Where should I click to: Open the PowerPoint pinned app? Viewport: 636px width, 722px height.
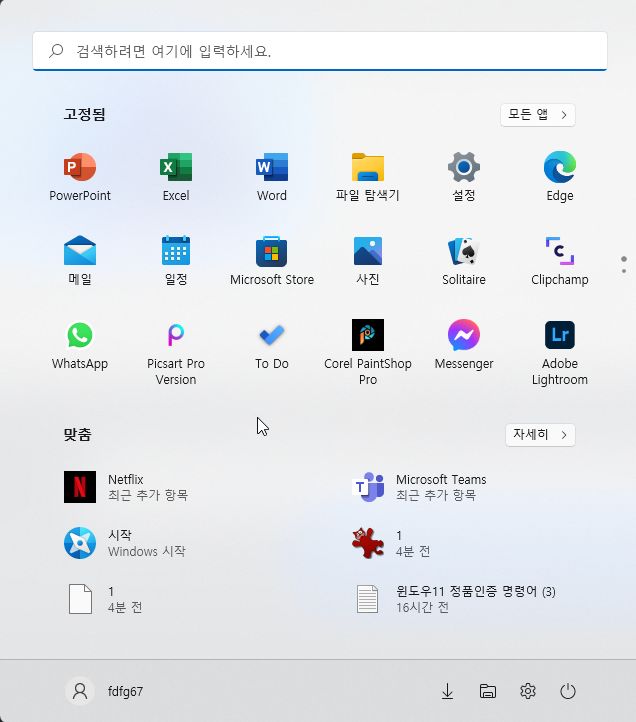coord(80,177)
